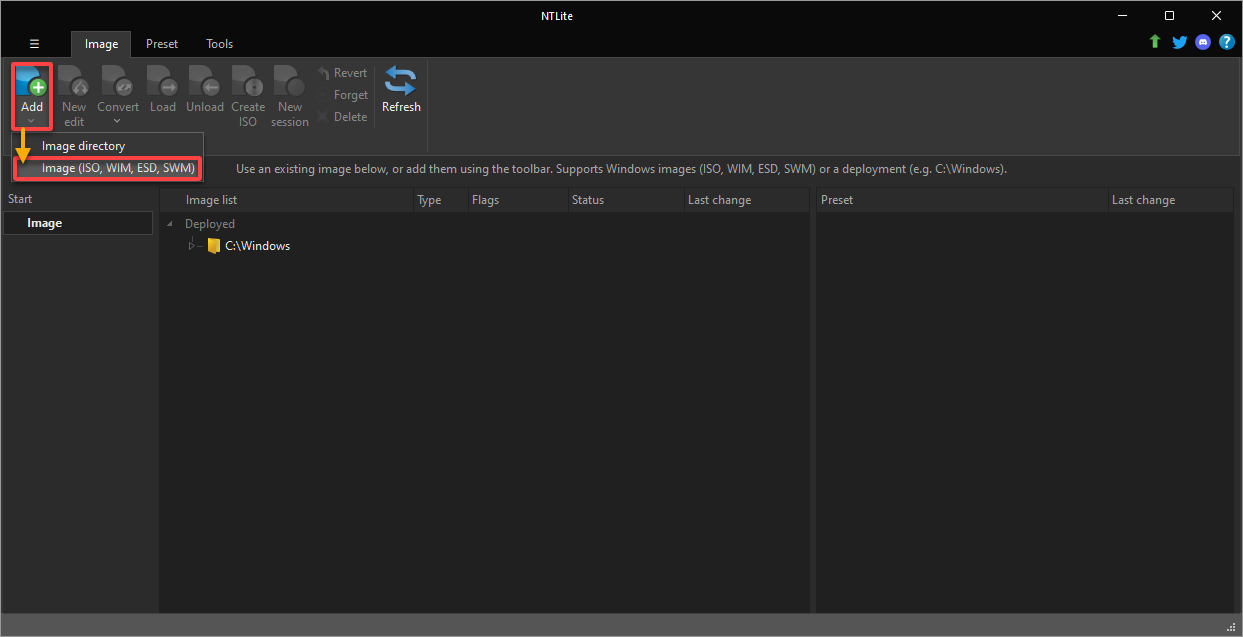
Task: Expand the C:\Windows tree node
Action: 191,246
